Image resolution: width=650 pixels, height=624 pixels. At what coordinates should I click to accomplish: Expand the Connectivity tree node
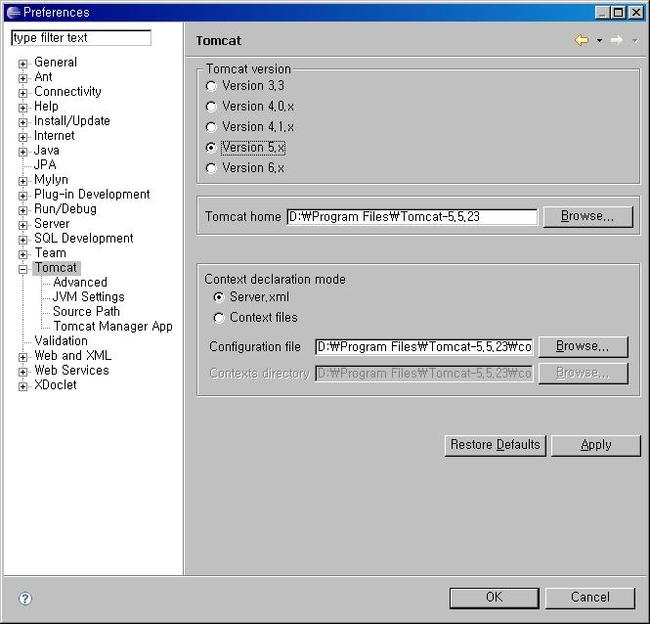point(23,93)
